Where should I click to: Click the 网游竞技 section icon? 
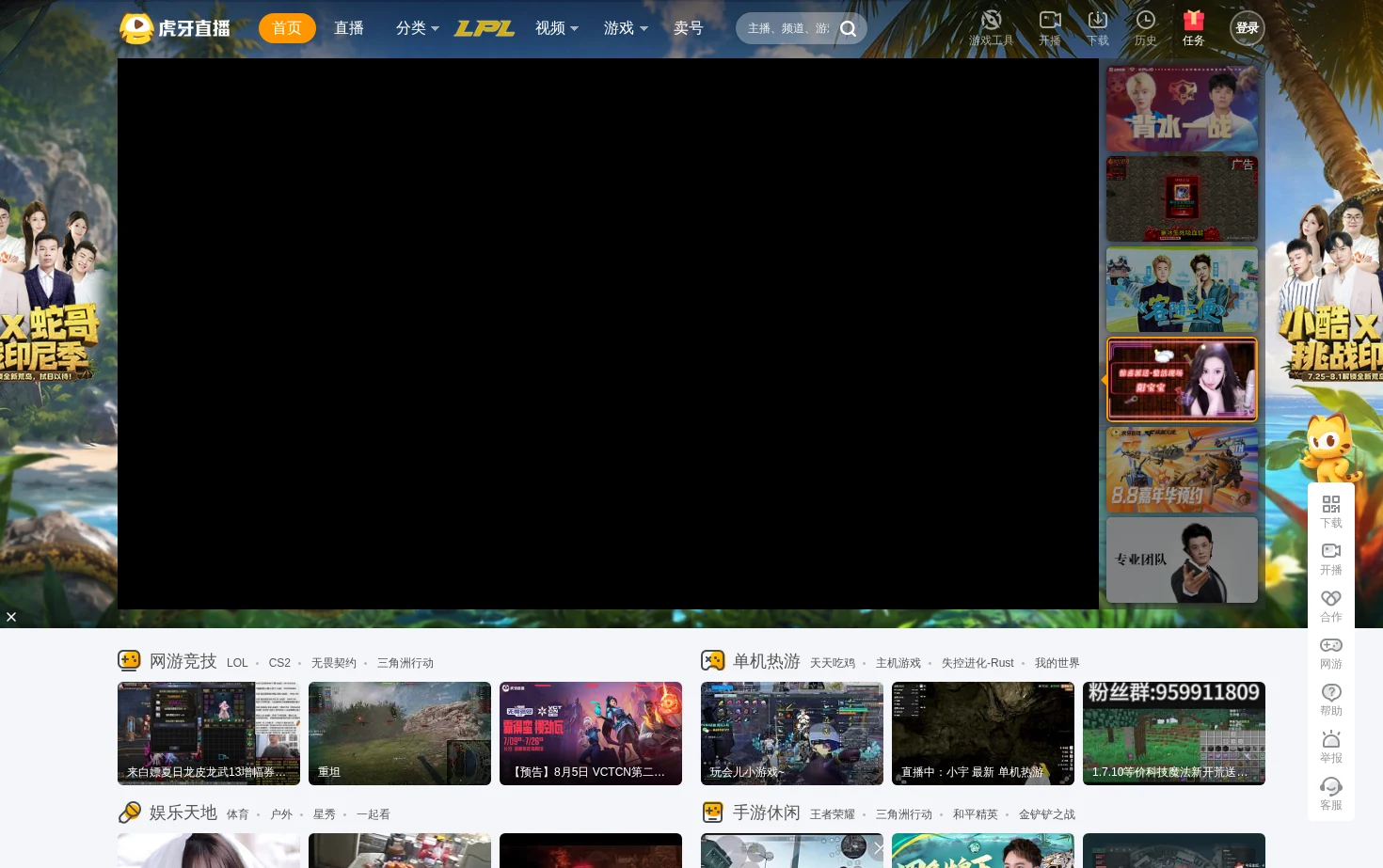tap(129, 660)
